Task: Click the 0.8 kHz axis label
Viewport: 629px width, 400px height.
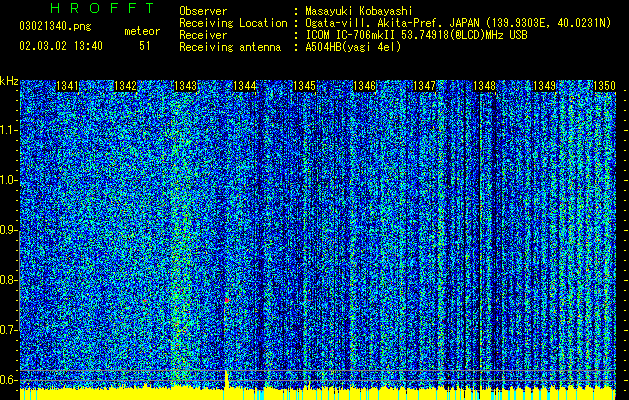Action: coord(9,280)
